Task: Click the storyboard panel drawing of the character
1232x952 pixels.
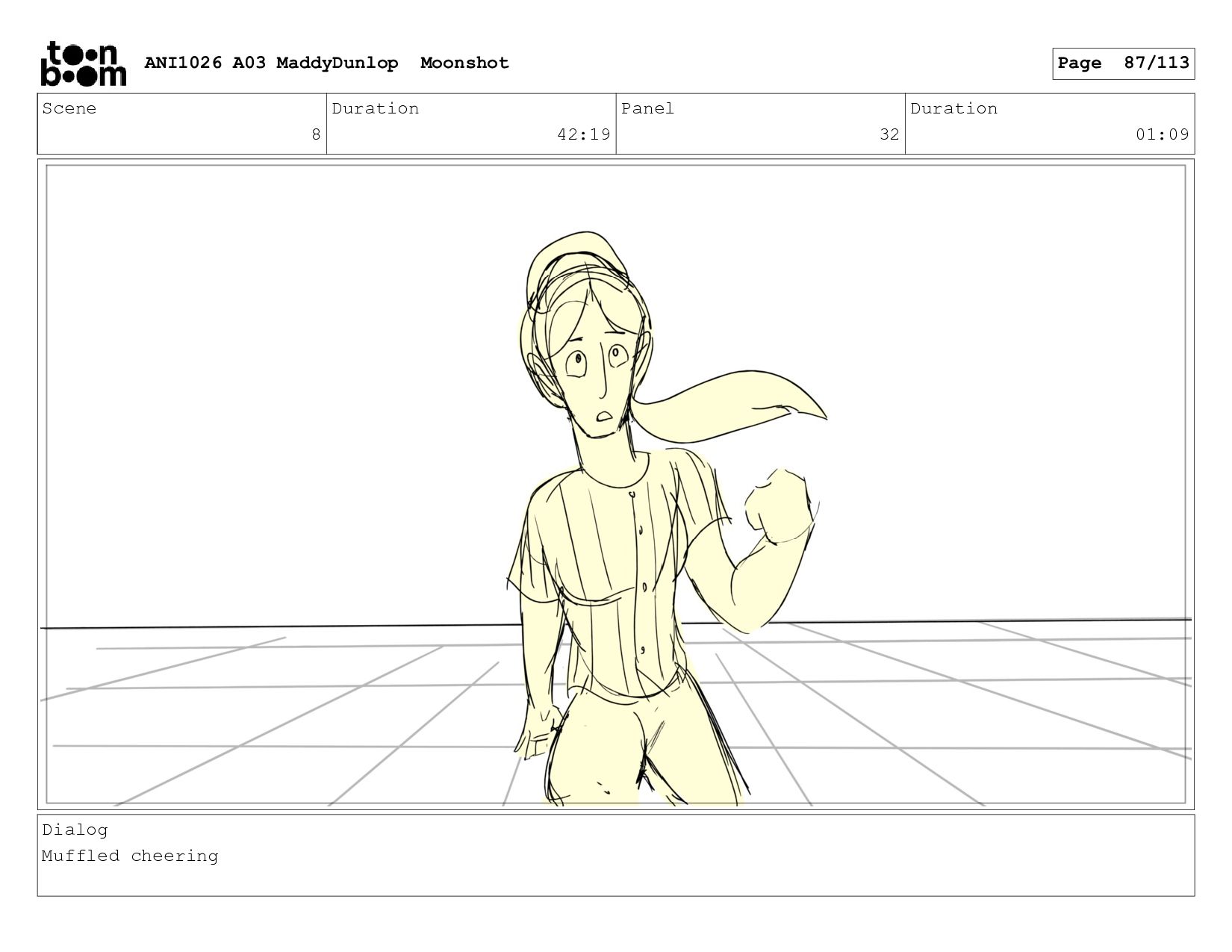Action: click(616, 484)
